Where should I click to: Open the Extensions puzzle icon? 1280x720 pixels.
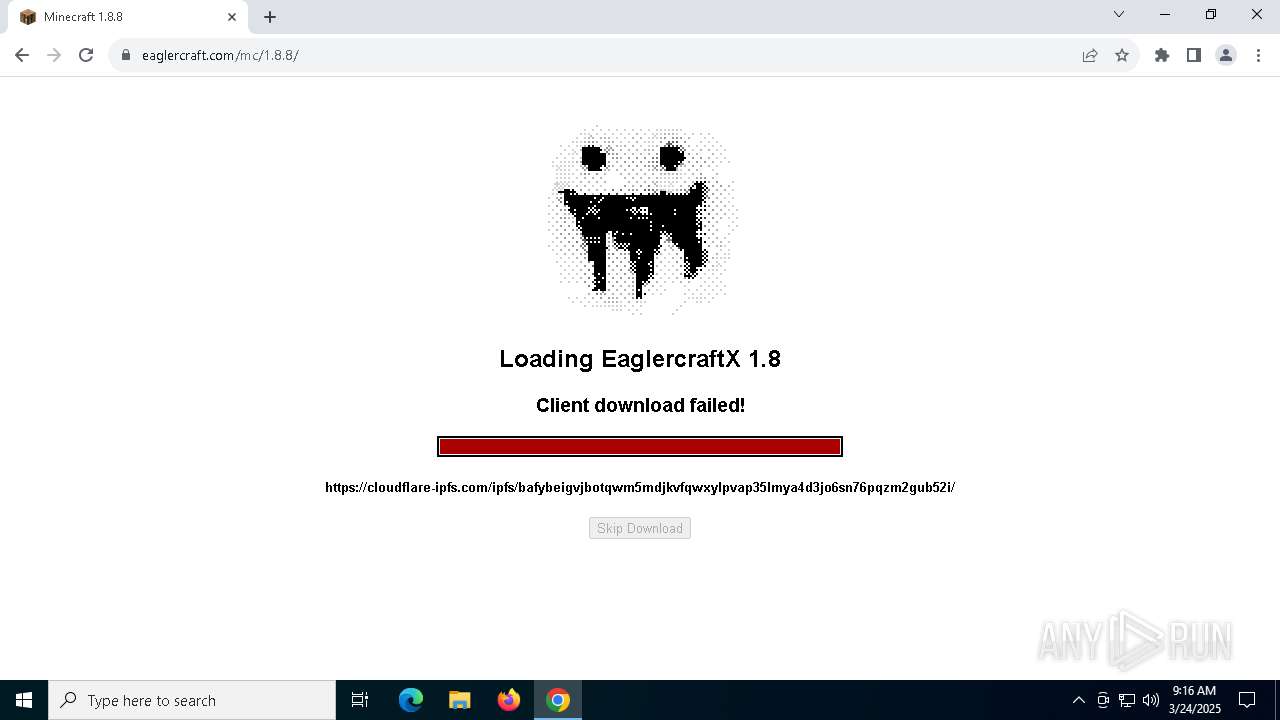[x=1162, y=55]
